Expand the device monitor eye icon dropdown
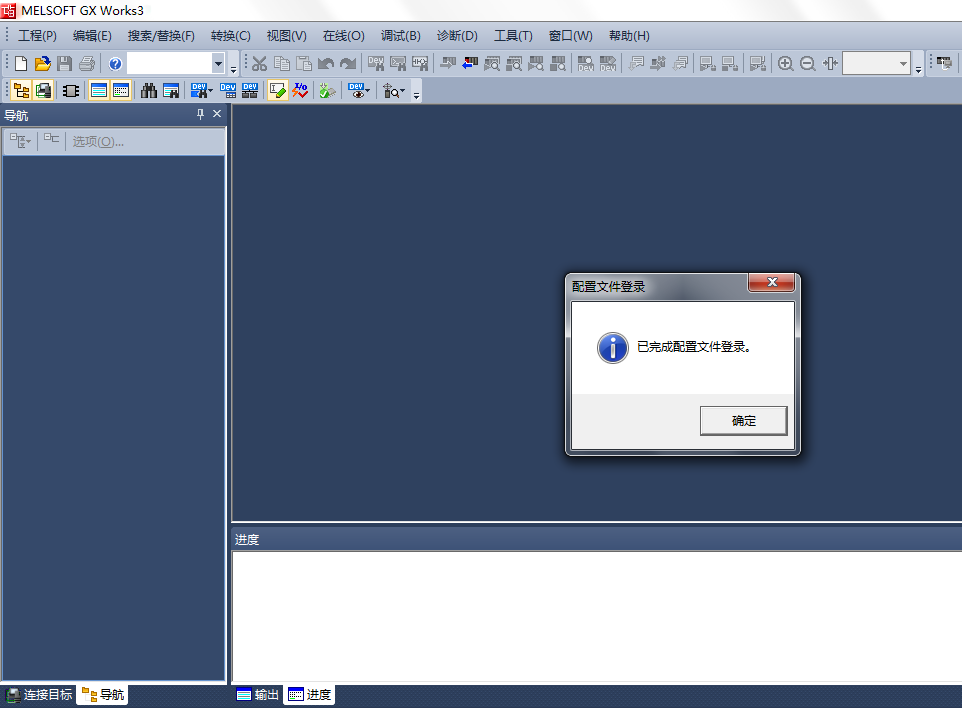 pyautogui.click(x=368, y=91)
